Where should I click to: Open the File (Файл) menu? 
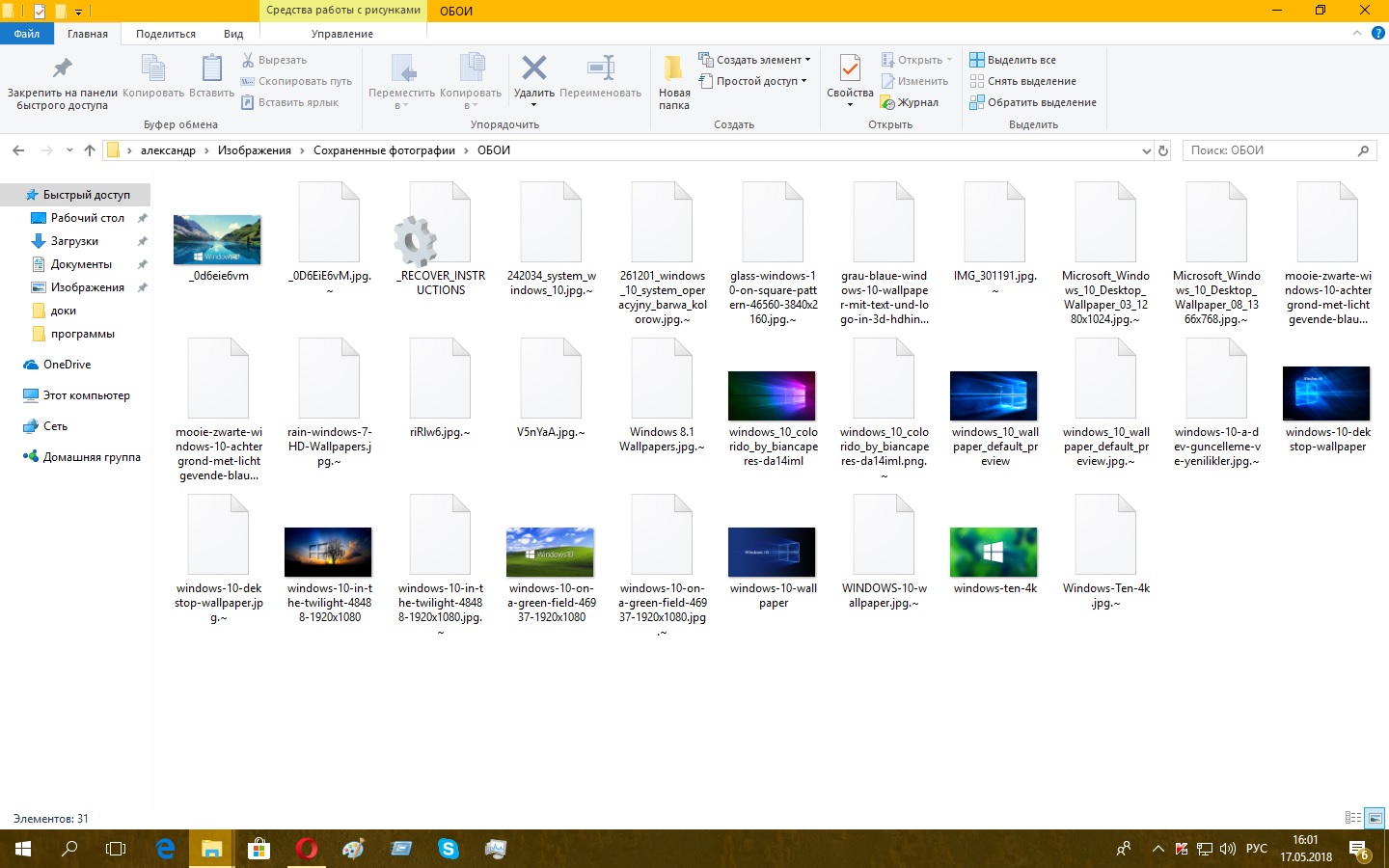click(27, 34)
